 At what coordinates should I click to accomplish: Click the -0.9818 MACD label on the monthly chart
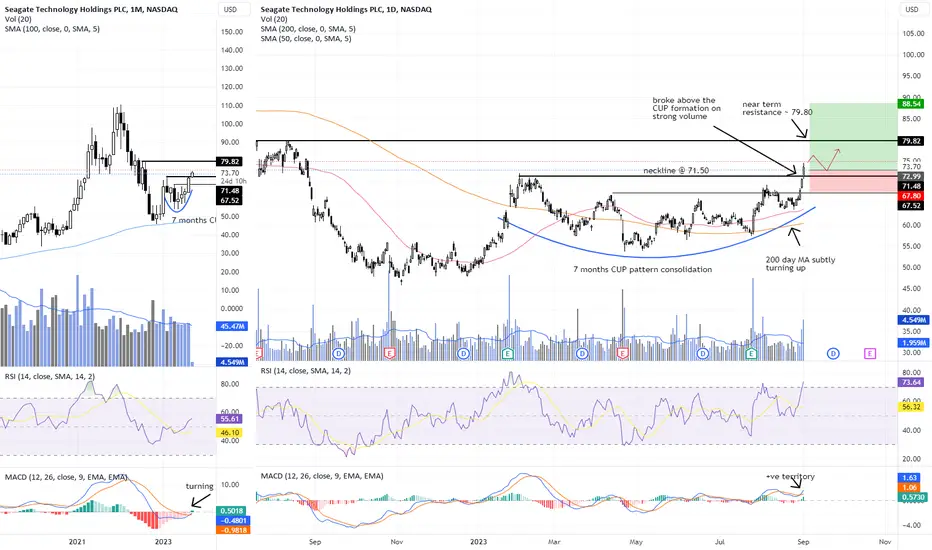(233, 530)
